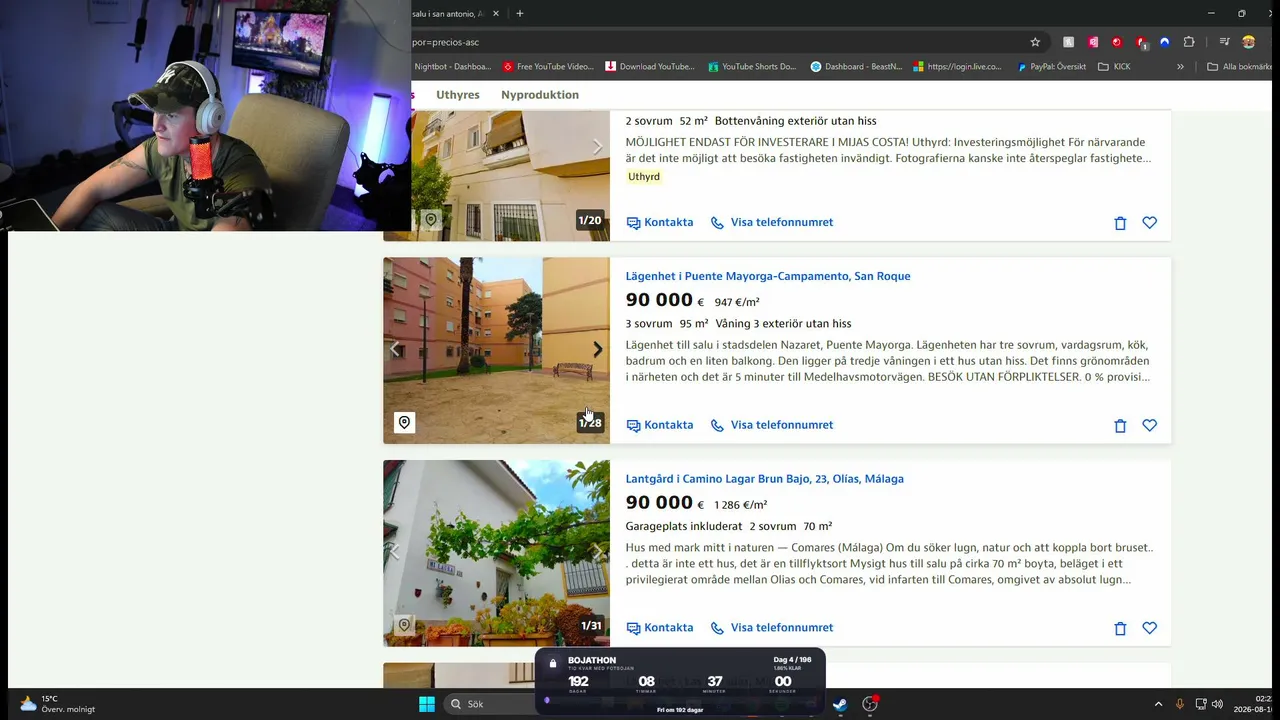Open volume settings in system tray

(1217, 704)
